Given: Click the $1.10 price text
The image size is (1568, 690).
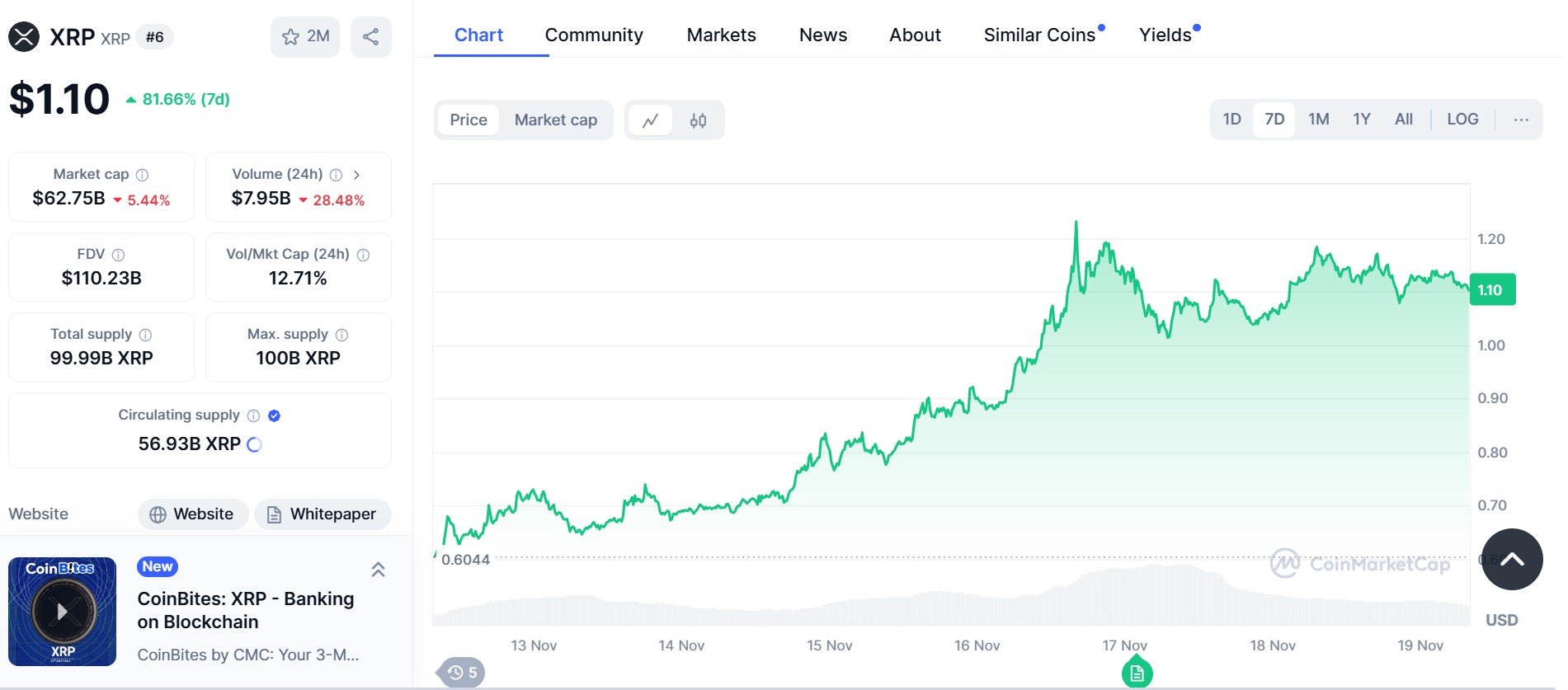Looking at the screenshot, I should 59,100.
